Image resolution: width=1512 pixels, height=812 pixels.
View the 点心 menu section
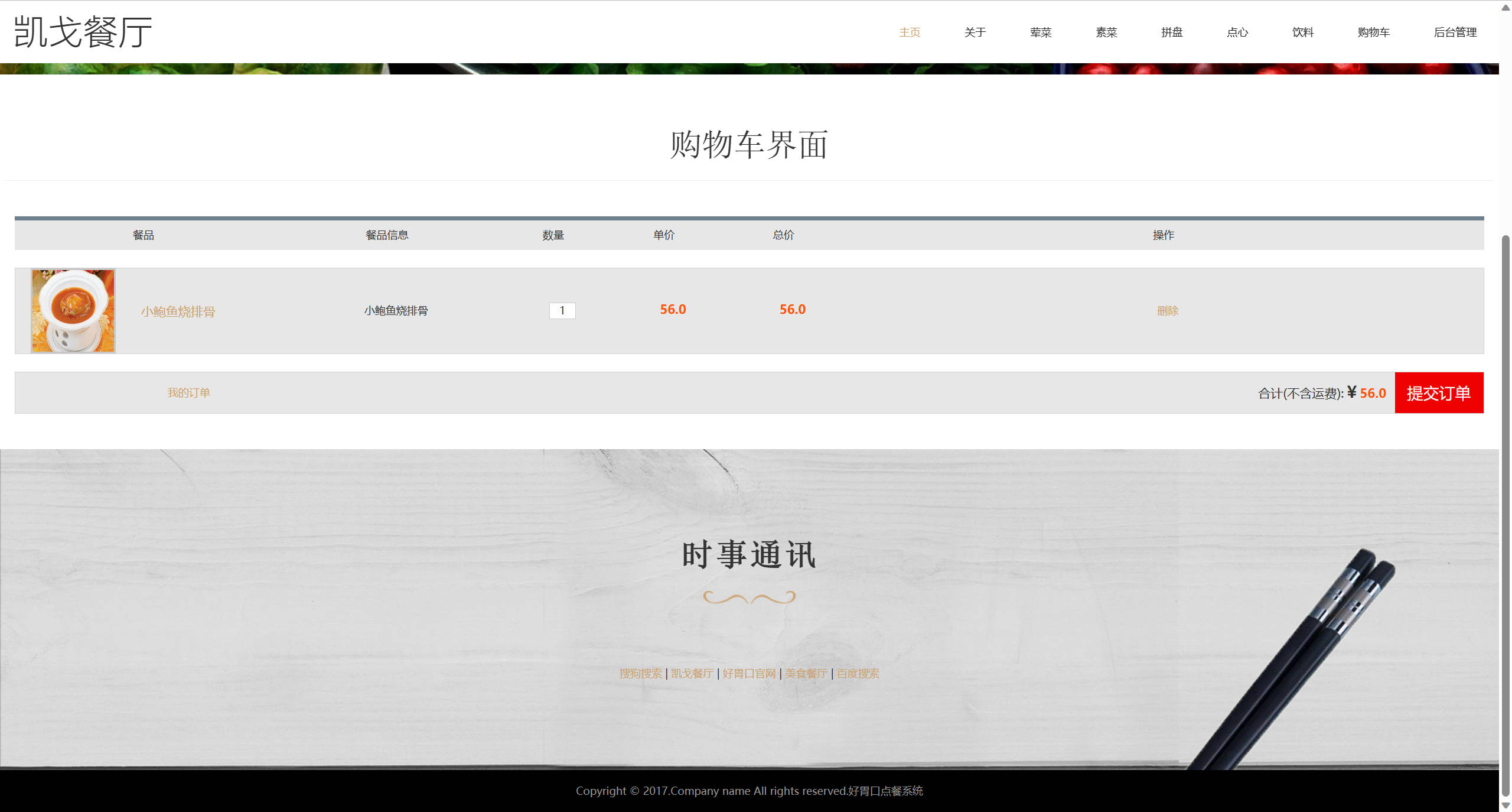click(x=1237, y=33)
